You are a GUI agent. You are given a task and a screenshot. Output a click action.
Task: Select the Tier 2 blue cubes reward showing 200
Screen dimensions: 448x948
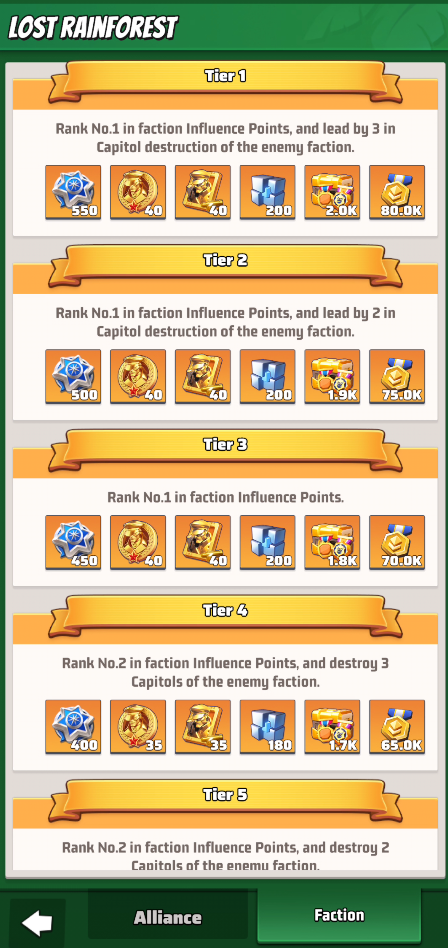tap(267, 376)
